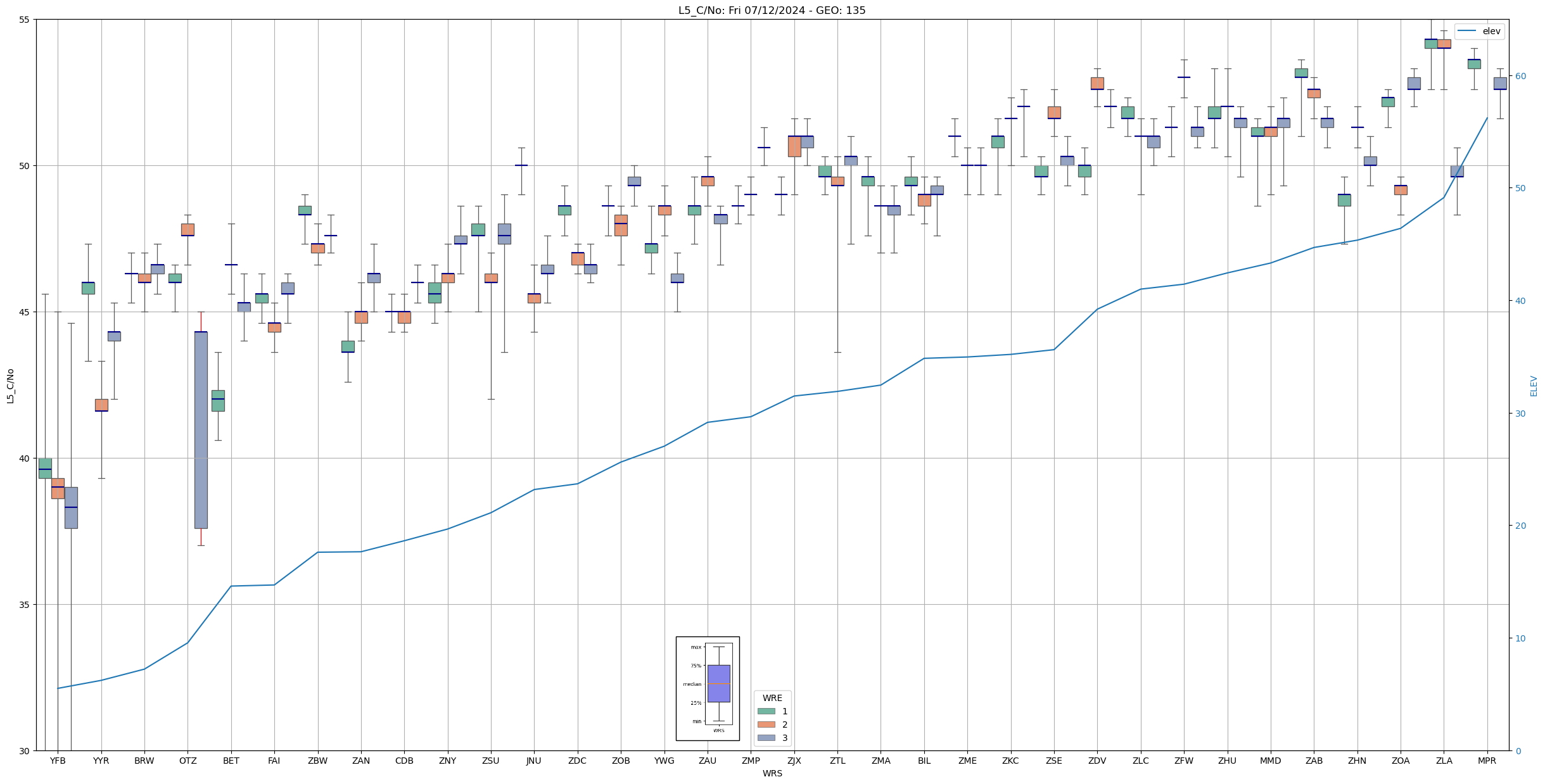1545x784 pixels.
Task: Click the BIL station label
Action: (x=924, y=761)
